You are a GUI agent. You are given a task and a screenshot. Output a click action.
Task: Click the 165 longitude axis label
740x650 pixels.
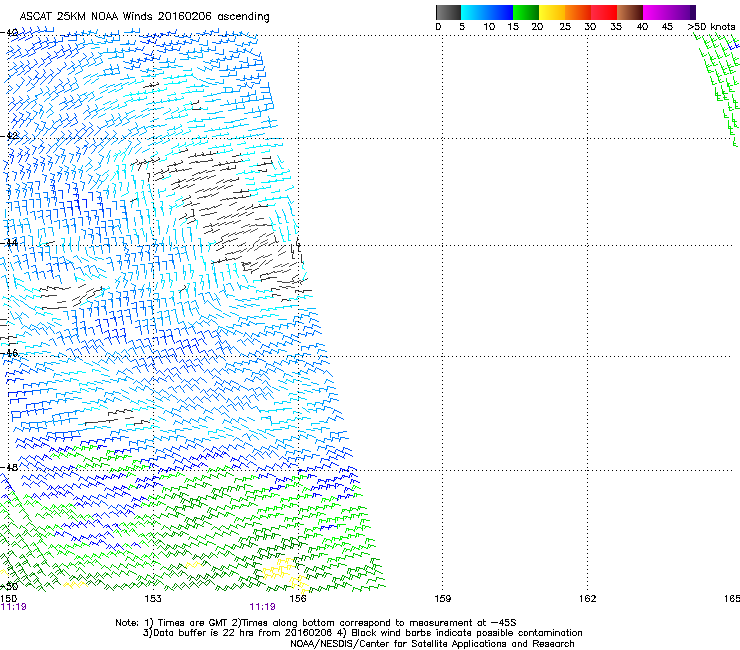732,599
